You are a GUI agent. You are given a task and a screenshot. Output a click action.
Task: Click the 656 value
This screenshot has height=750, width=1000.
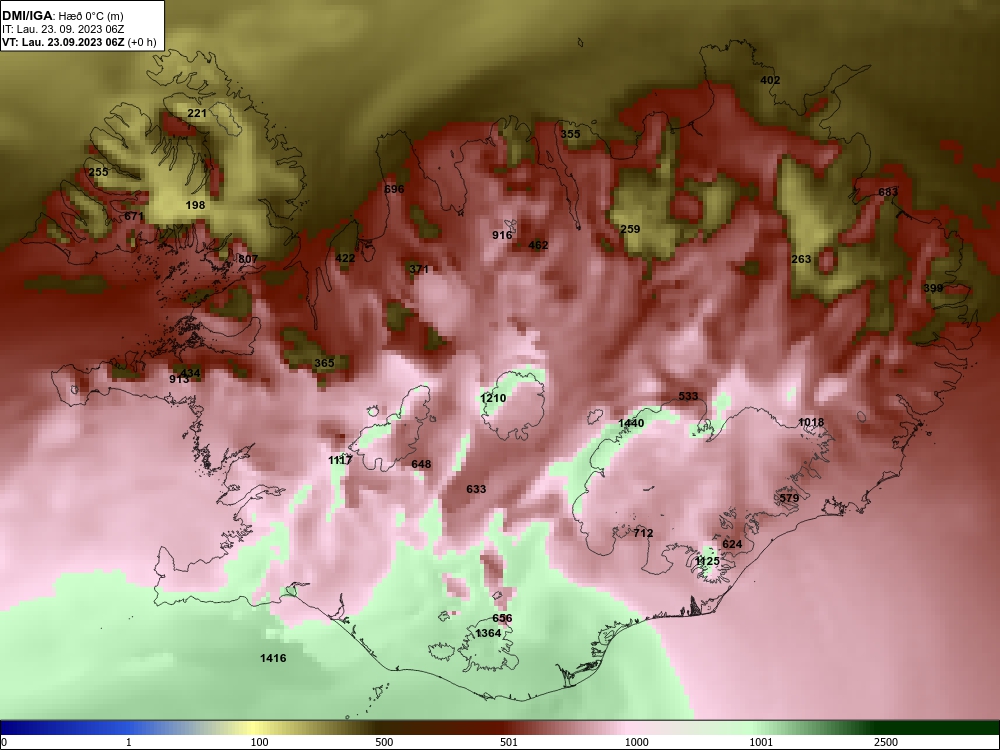(x=502, y=618)
